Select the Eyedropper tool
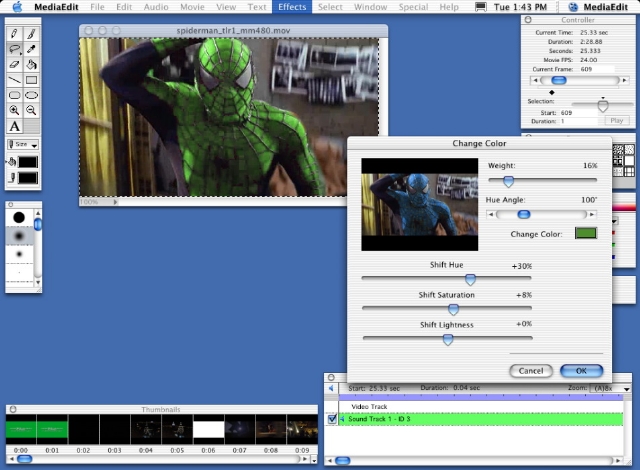 coord(31,49)
